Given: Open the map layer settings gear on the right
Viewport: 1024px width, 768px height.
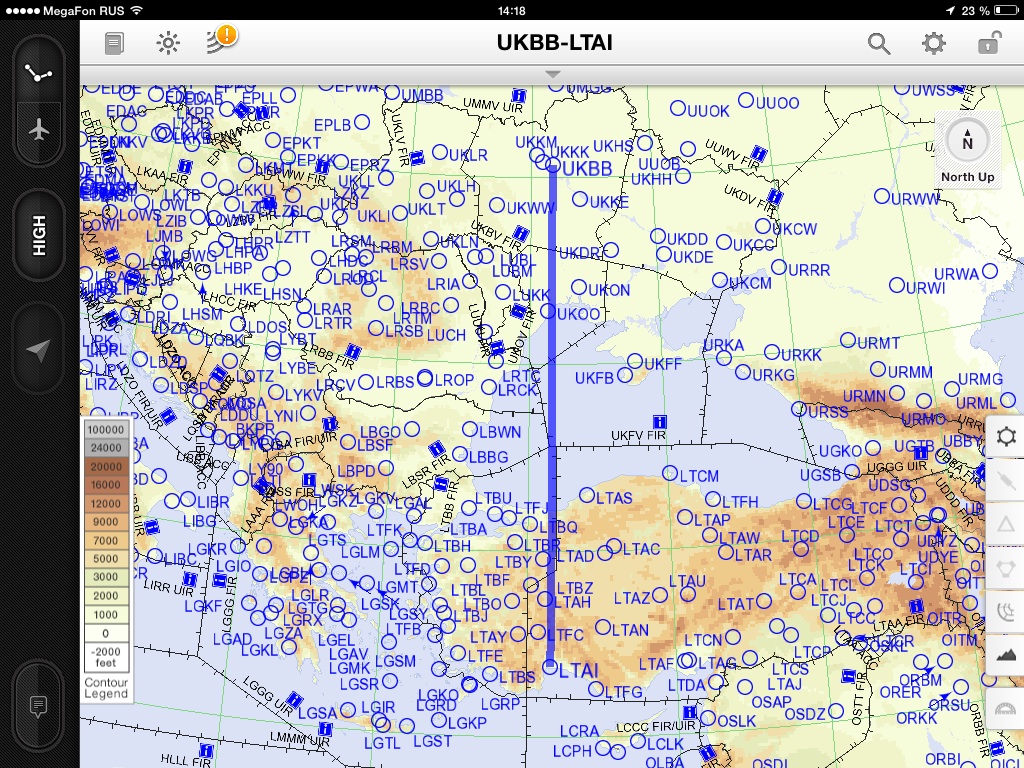Looking at the screenshot, I should (x=1006, y=437).
